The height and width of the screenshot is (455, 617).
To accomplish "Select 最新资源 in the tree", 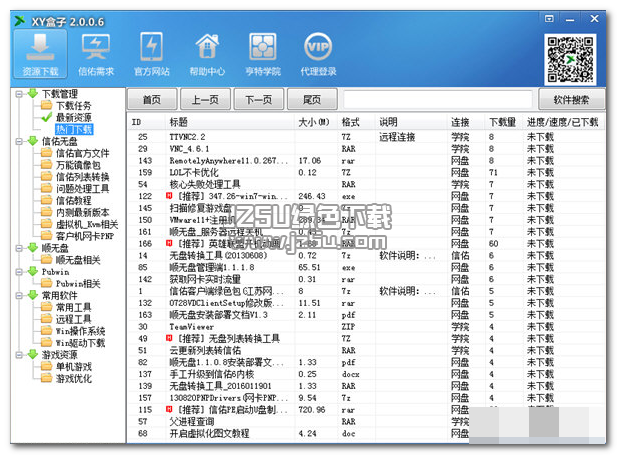I will pos(73,117).
